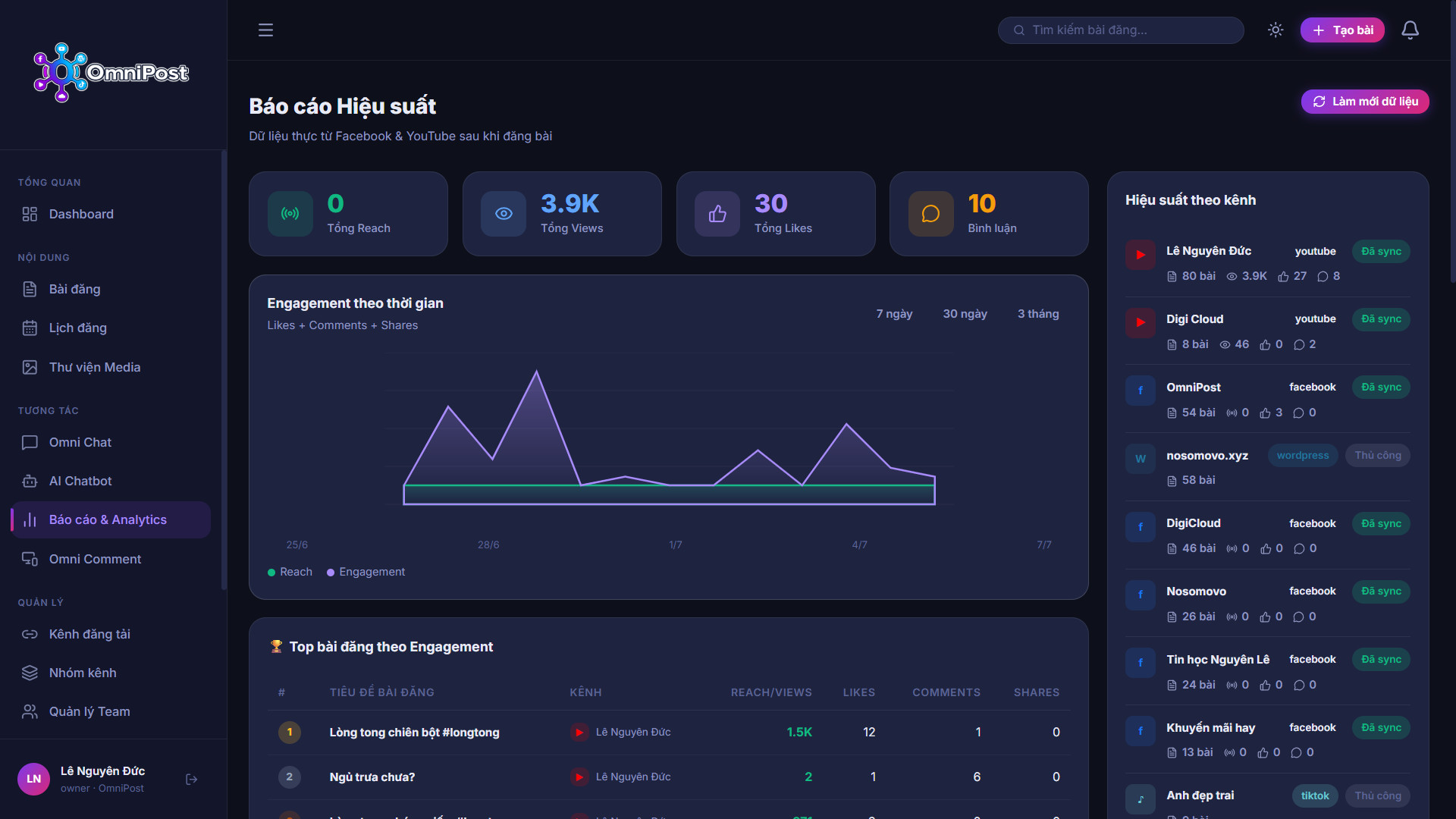The height and width of the screenshot is (819, 1456).
Task: Click the page scrollbar on right edge
Action: pos(1453,141)
